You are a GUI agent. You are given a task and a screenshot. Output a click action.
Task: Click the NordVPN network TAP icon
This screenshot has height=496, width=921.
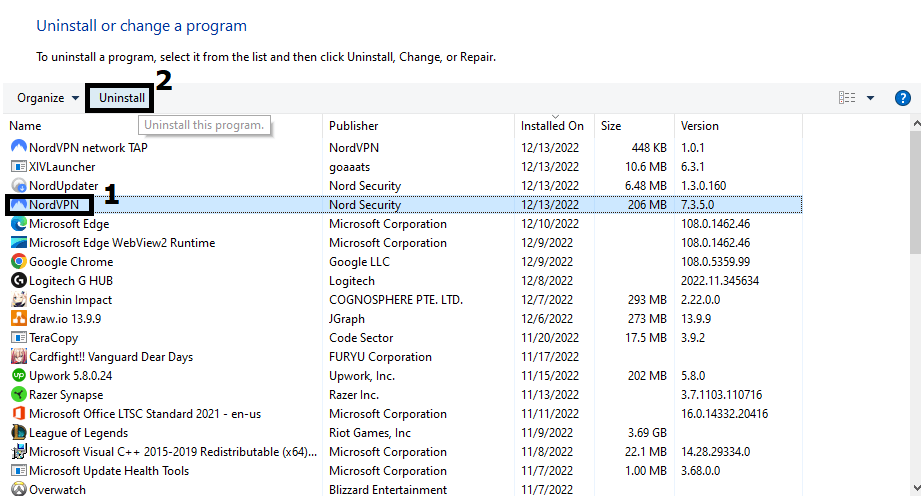(19, 147)
